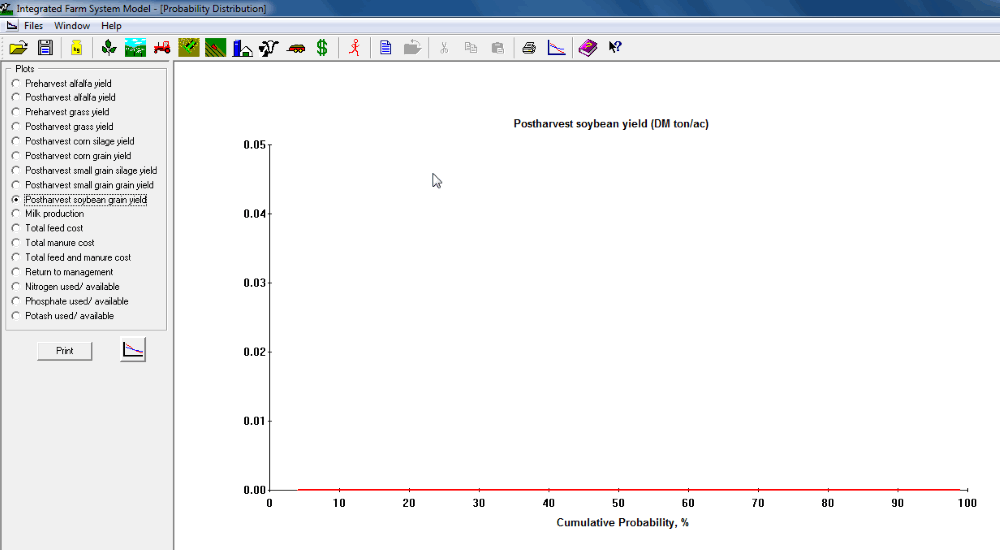Print using the toolbar printer icon
Image resolution: width=1000 pixels, height=550 pixels.
click(529, 48)
